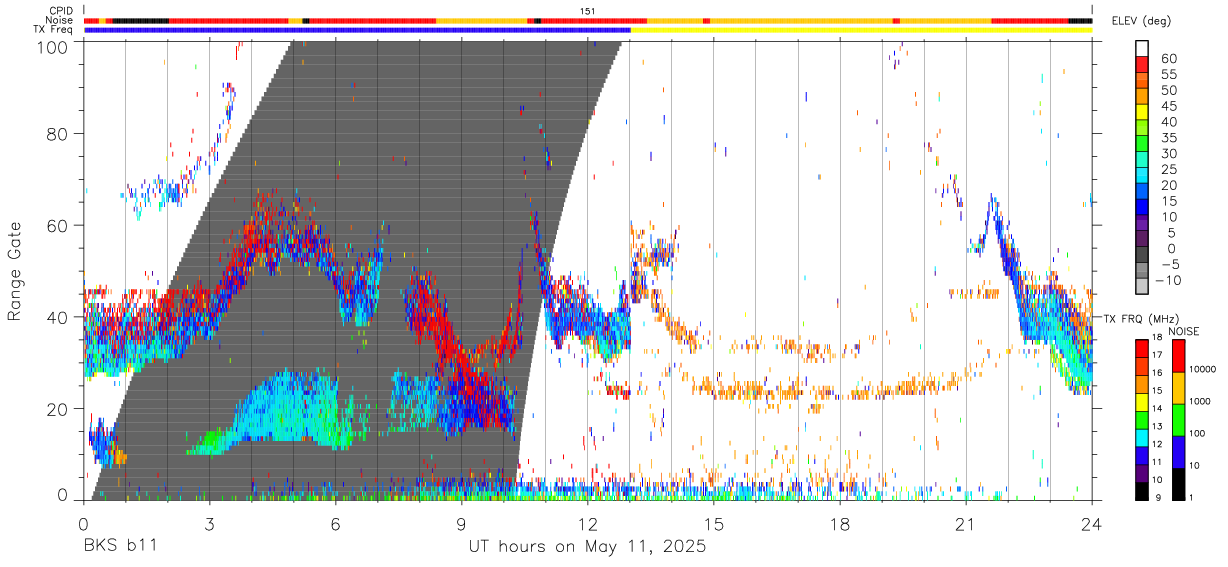This screenshot has width=1228, height=567.
Task: Click the light gray bottom ELEV color bar segment
Action: [x=1143, y=287]
